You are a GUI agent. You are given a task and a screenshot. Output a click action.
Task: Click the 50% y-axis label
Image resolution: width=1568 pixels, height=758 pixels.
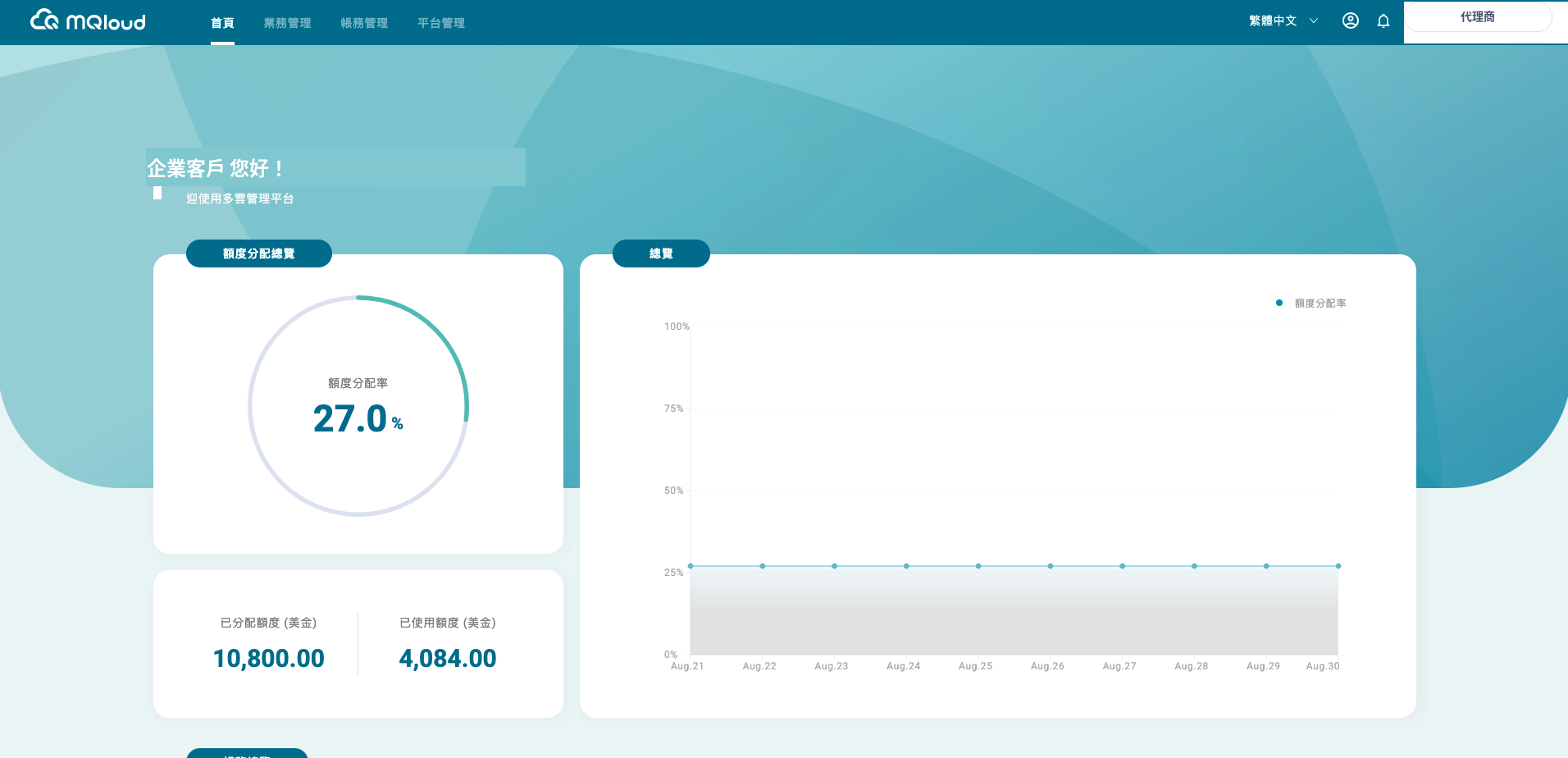click(673, 491)
